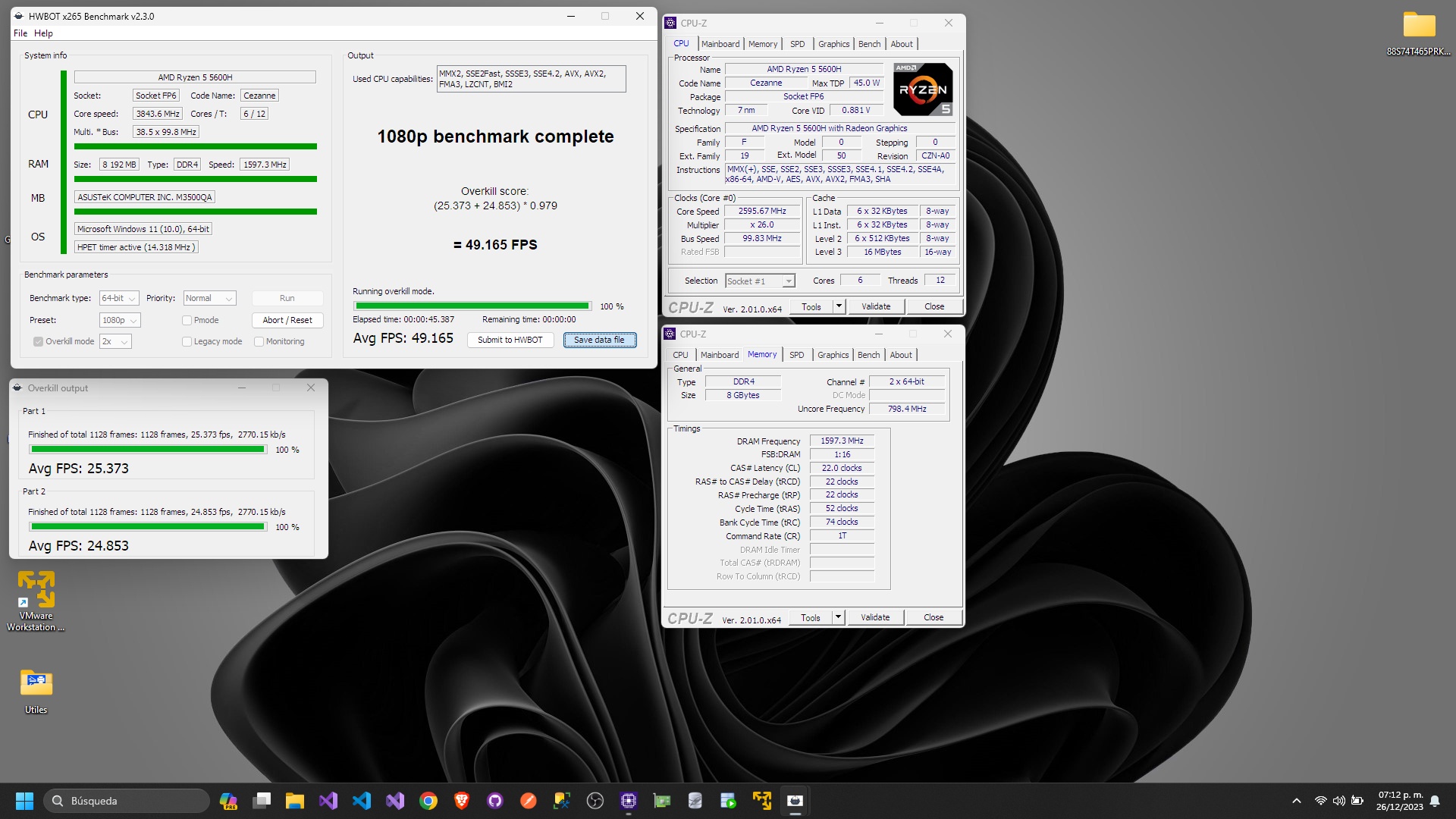
Task: Open File Explorer from the taskbar
Action: pyautogui.click(x=295, y=801)
